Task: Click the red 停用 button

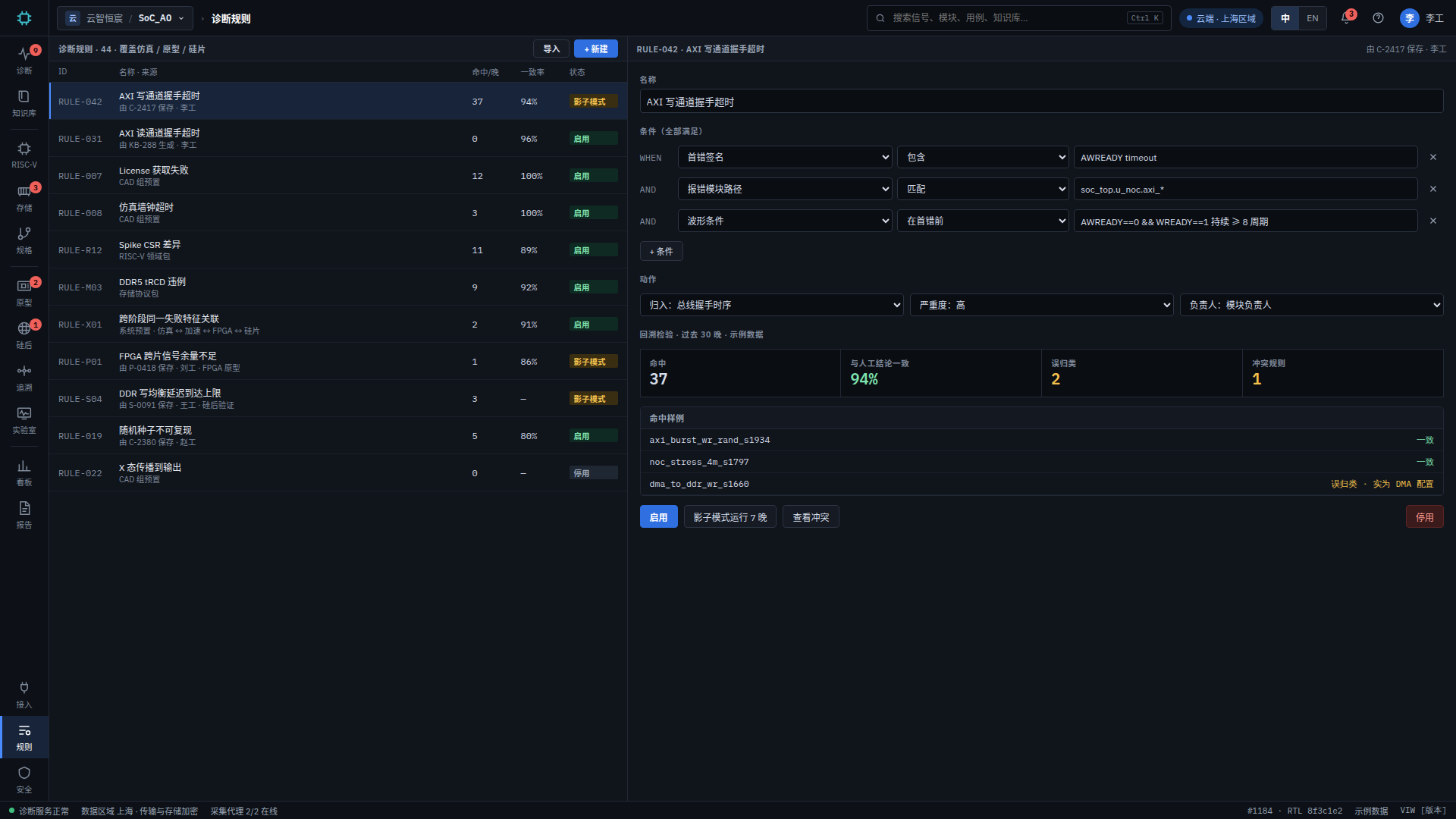Action: pyautogui.click(x=1425, y=517)
